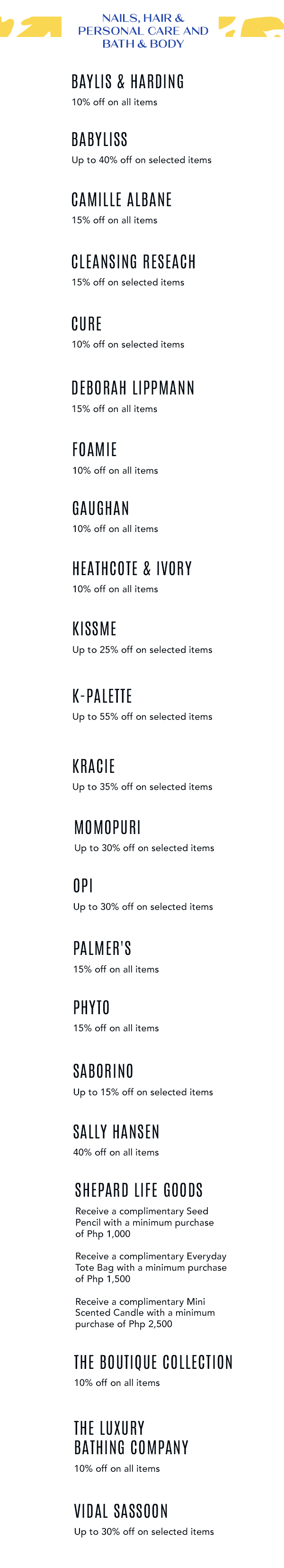Click the Kracie brand title

[94, 766]
